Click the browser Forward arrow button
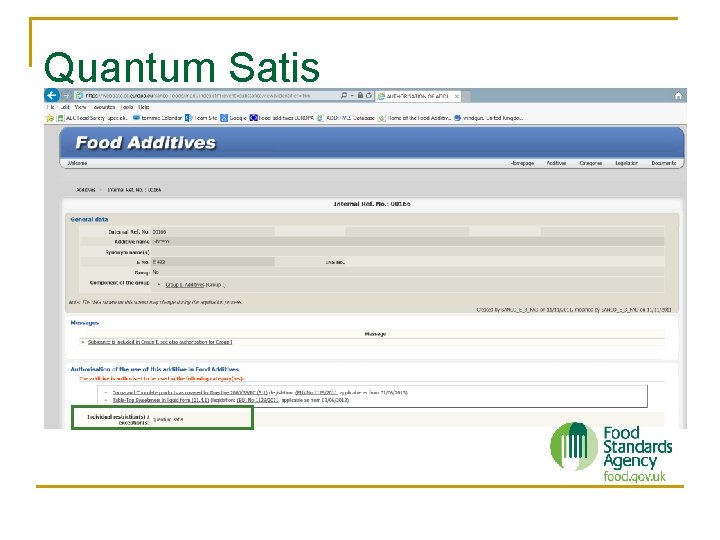 click(x=66, y=96)
